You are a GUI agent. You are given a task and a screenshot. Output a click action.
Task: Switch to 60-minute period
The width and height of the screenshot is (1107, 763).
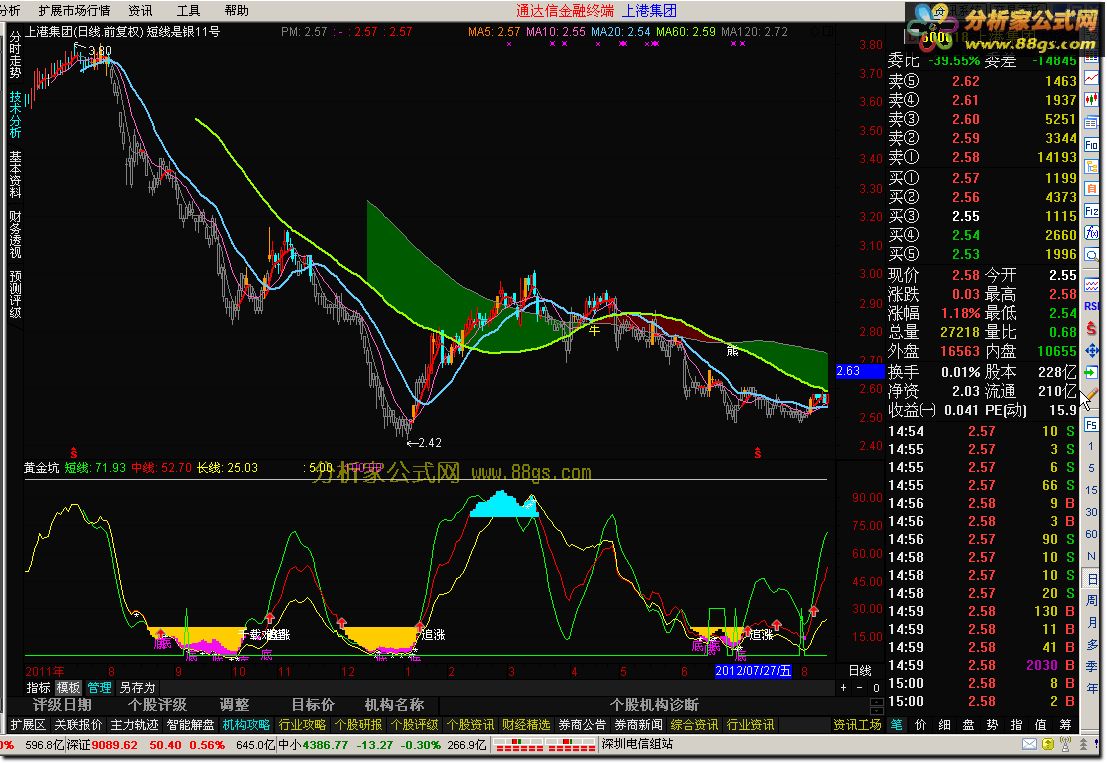1091,534
